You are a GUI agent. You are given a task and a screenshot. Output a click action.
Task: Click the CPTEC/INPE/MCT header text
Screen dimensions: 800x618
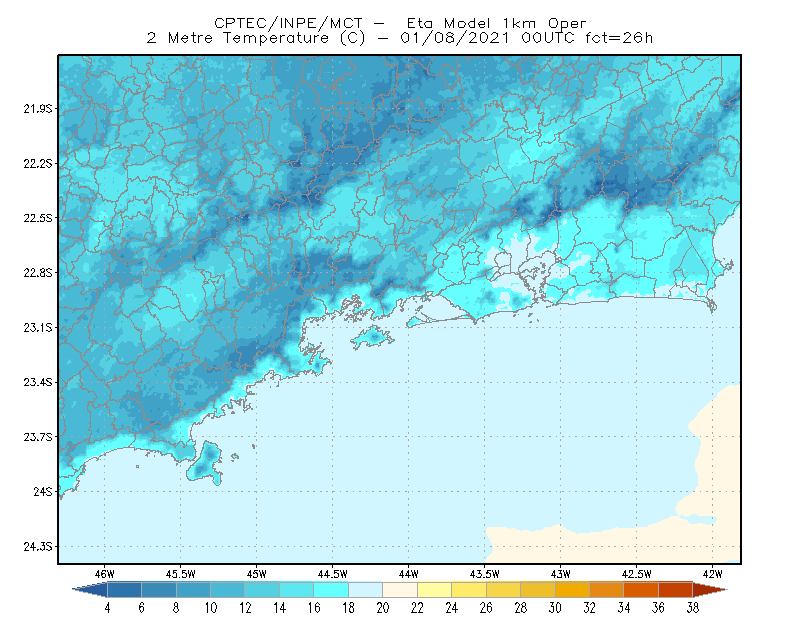pos(288,23)
